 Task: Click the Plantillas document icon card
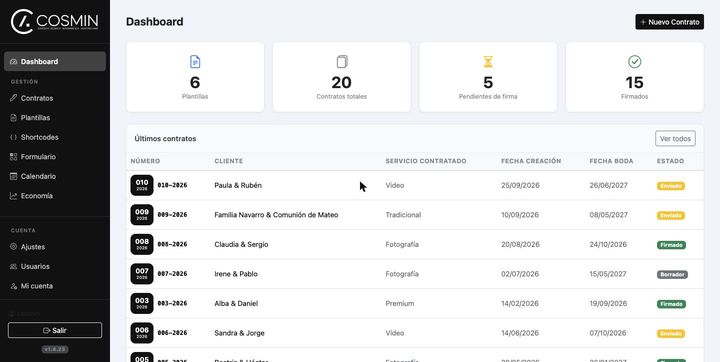click(x=195, y=62)
